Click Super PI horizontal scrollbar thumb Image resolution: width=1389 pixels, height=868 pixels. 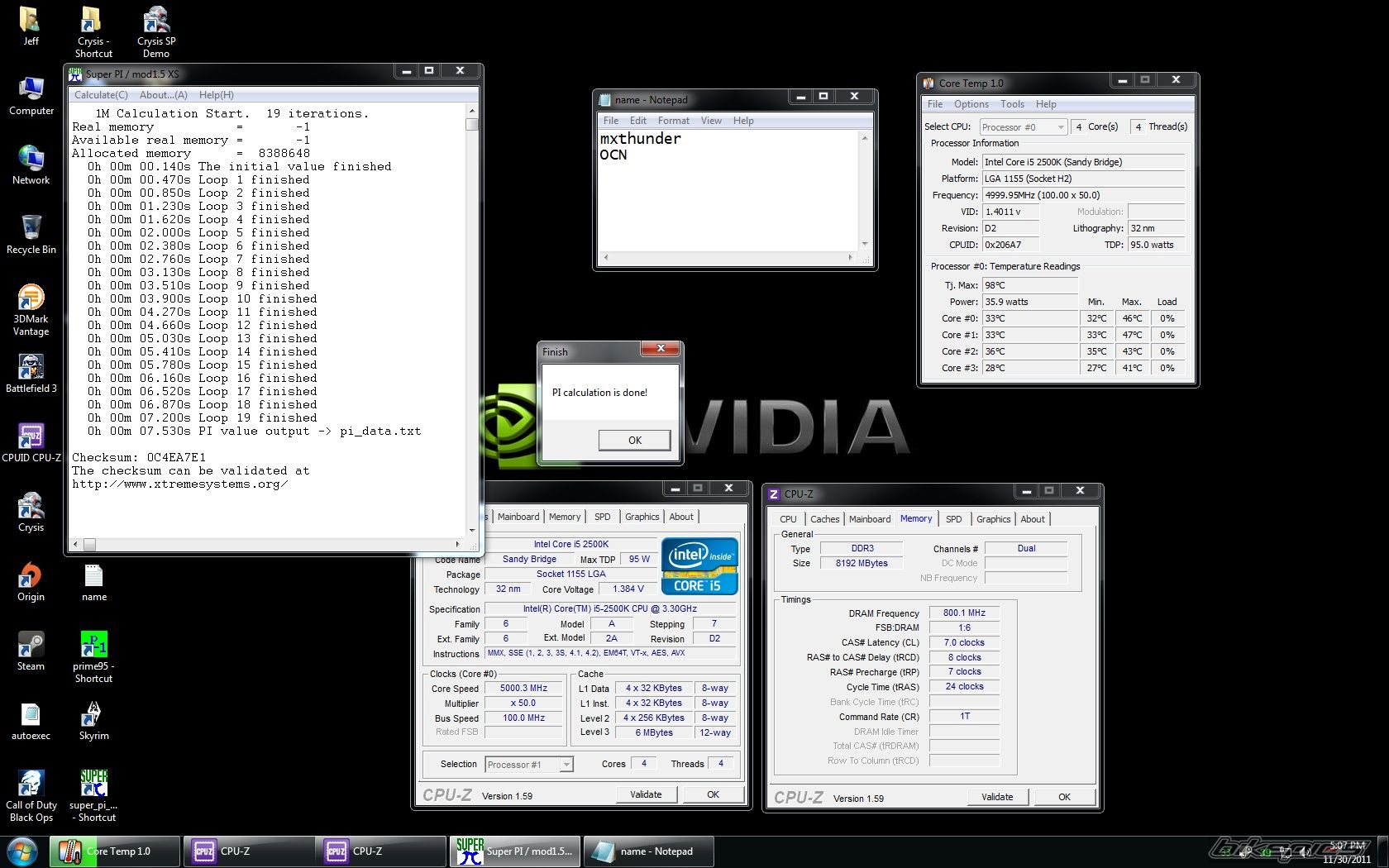coord(89,544)
